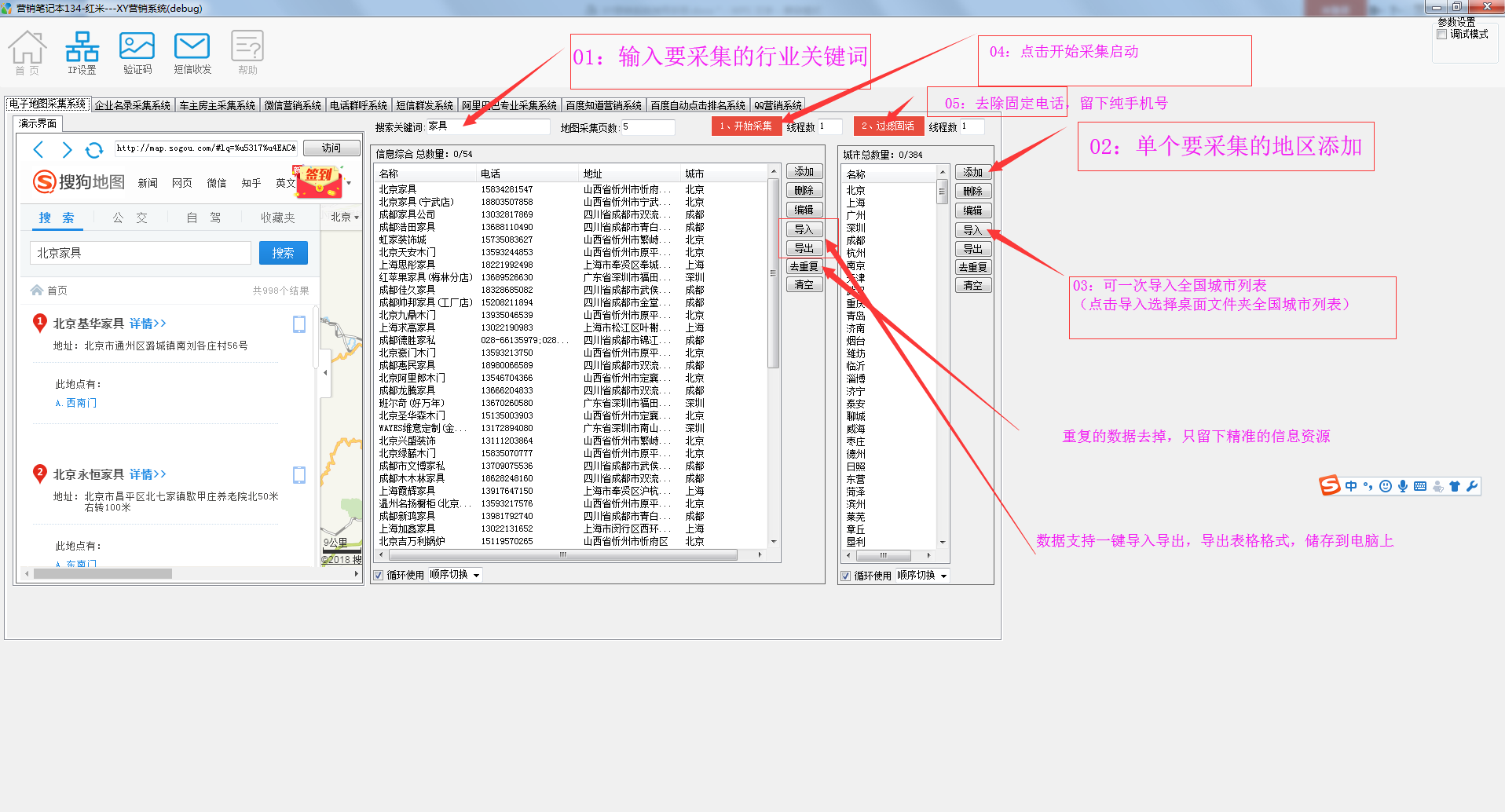Open the 北京 city selector dropdown
This screenshot has height=812, width=1505.
tap(344, 218)
